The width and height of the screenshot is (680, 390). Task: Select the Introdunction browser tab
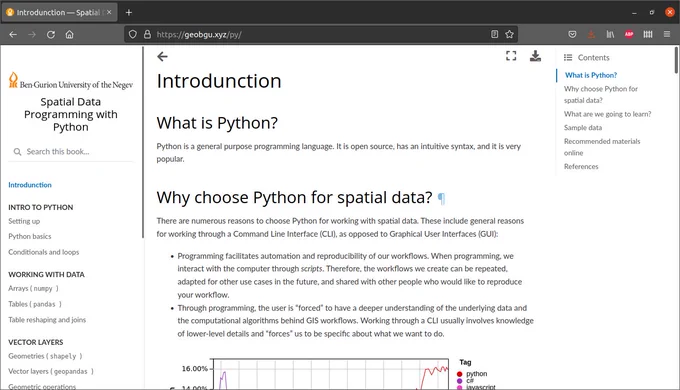coord(59,12)
